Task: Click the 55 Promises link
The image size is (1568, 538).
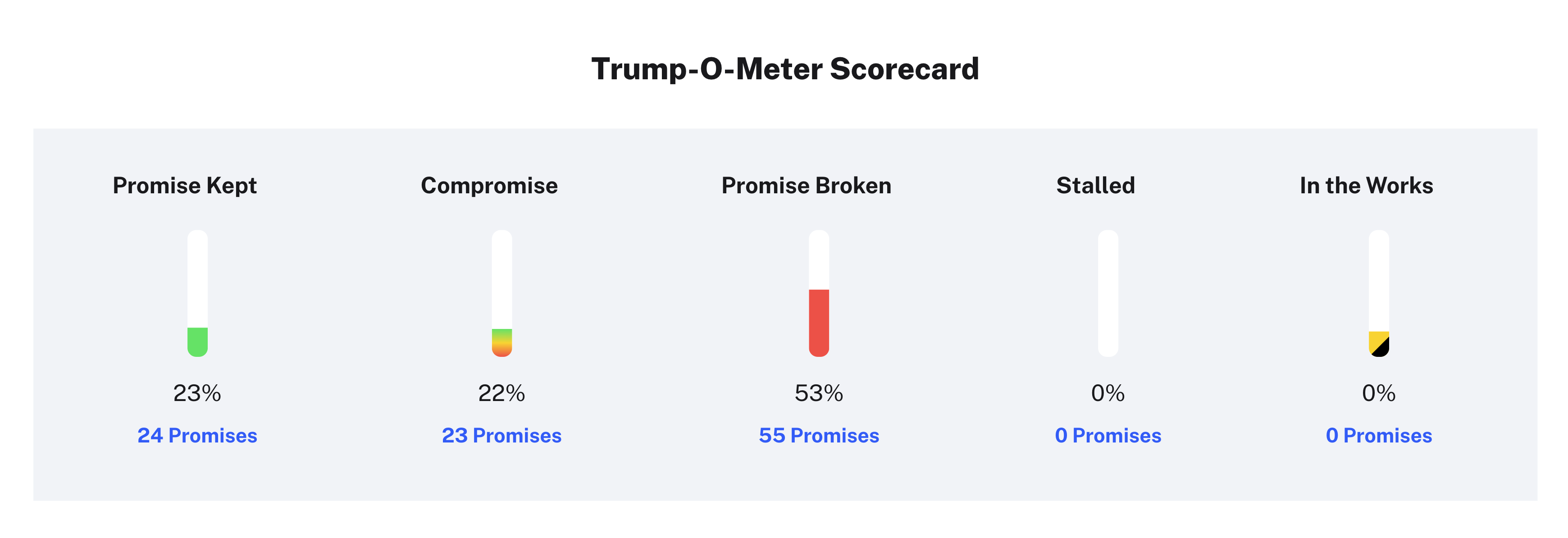Action: click(819, 436)
